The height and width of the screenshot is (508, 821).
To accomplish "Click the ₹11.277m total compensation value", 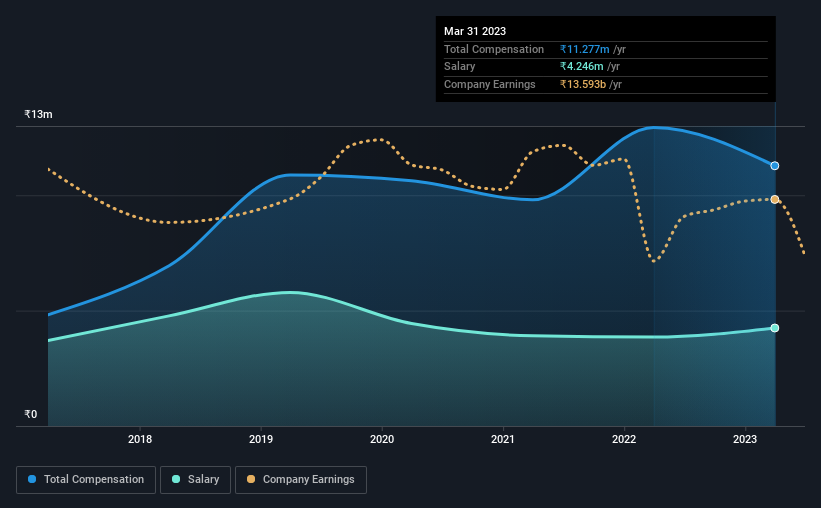I will pos(584,49).
